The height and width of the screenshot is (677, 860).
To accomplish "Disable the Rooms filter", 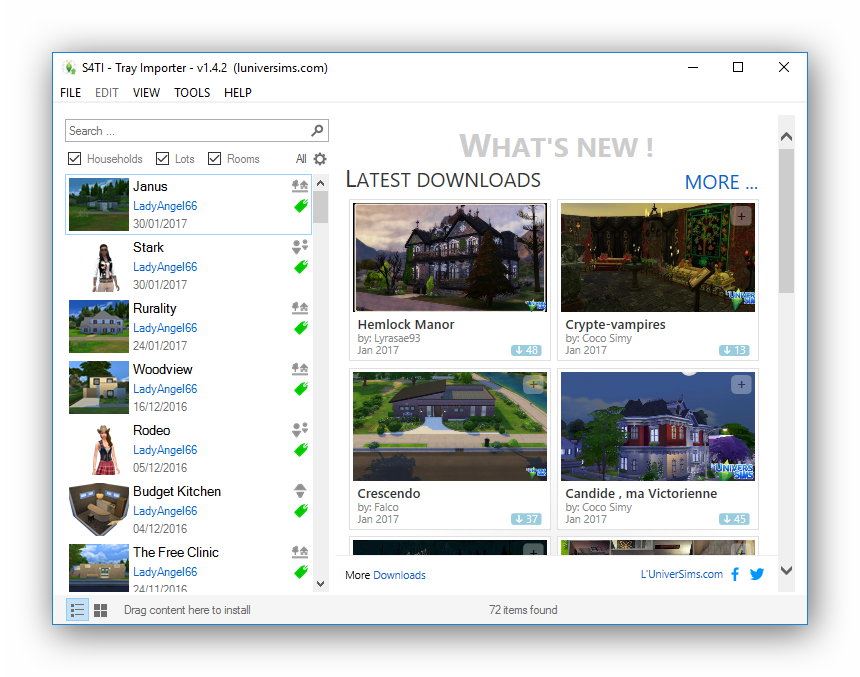I will pos(214,159).
